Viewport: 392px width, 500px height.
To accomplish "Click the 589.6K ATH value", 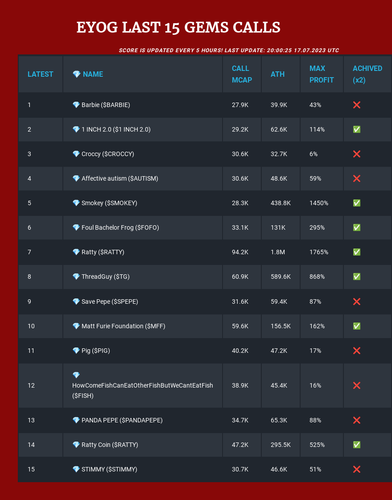I will pos(281,277).
